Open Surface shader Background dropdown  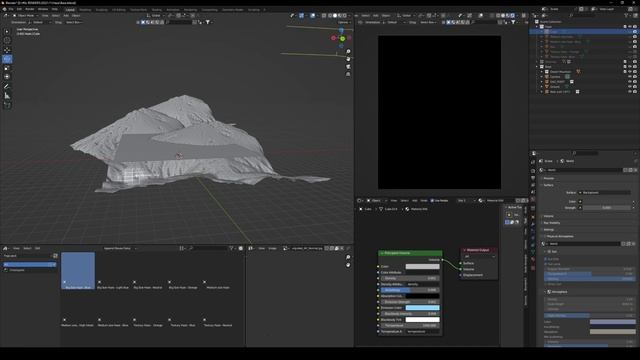pos(604,192)
